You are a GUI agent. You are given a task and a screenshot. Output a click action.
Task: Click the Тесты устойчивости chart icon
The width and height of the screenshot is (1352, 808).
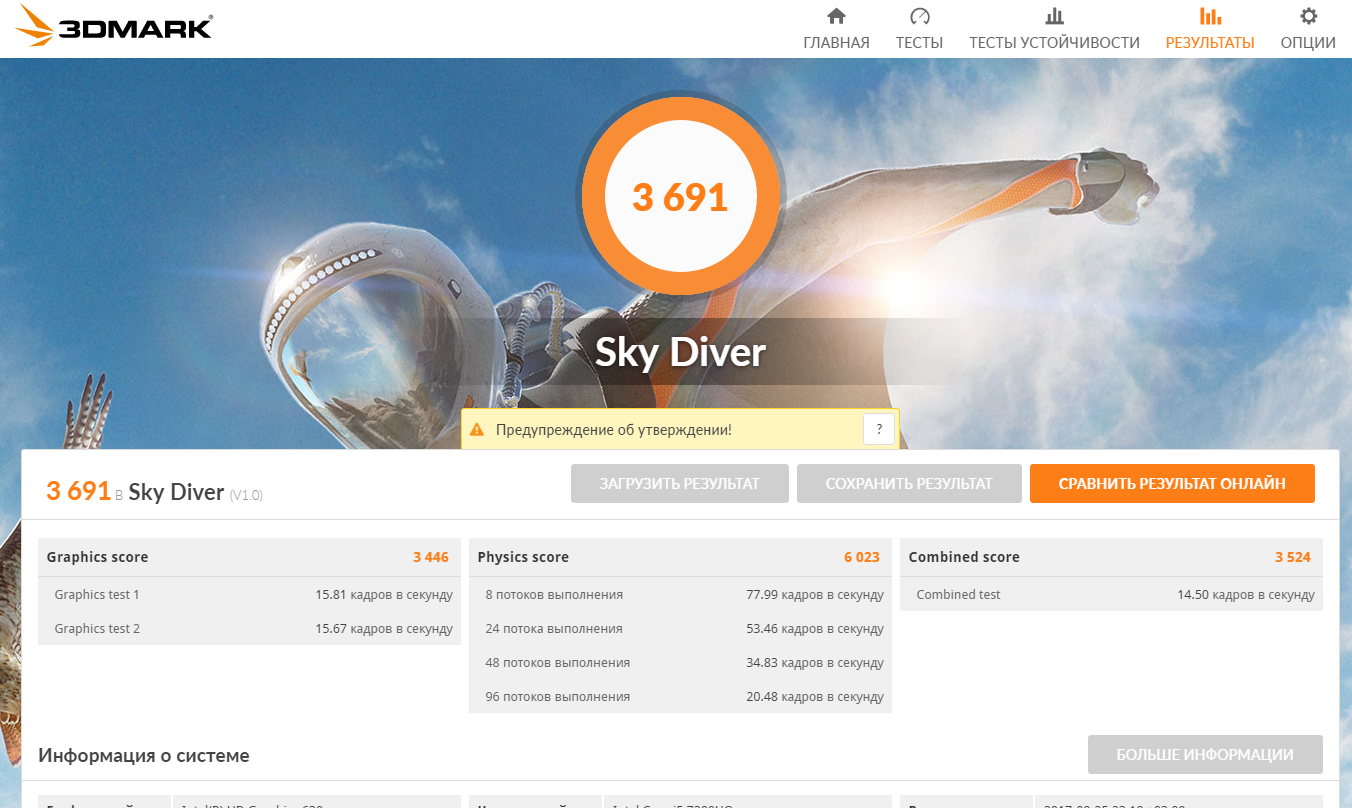coord(1054,16)
